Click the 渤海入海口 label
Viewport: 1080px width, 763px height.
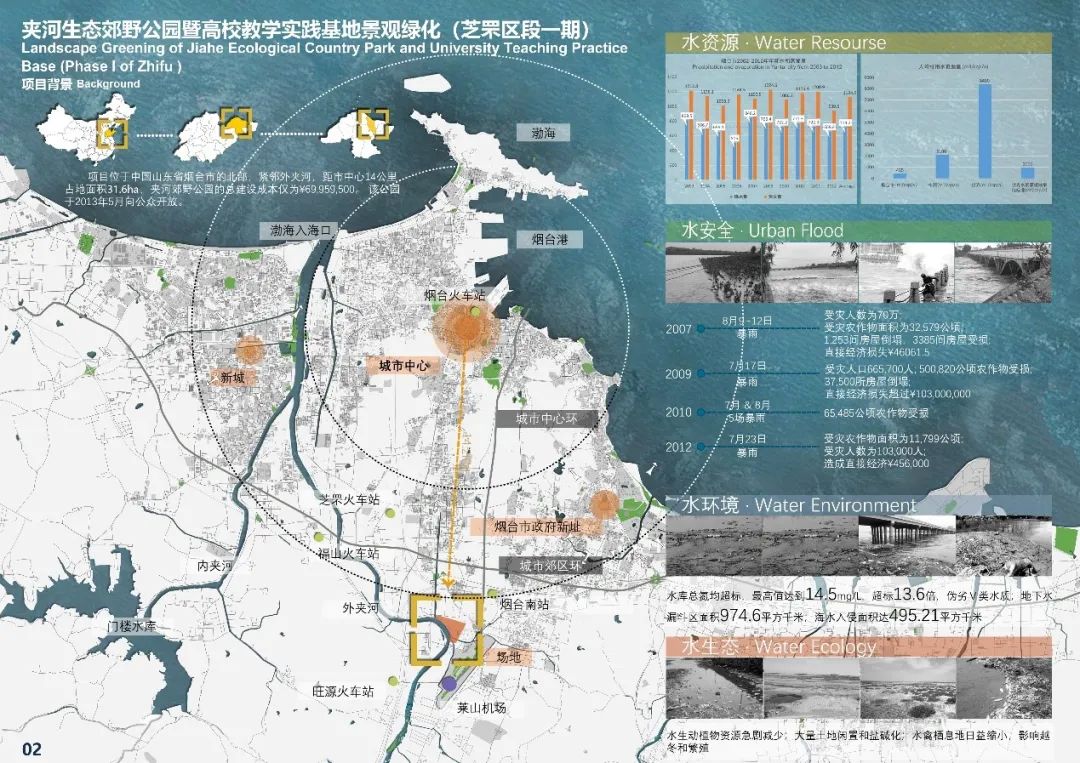(x=301, y=231)
